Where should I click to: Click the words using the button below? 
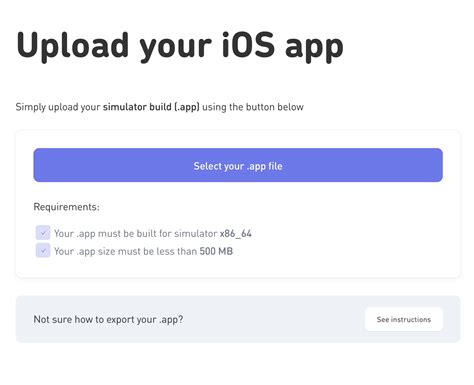pos(253,107)
